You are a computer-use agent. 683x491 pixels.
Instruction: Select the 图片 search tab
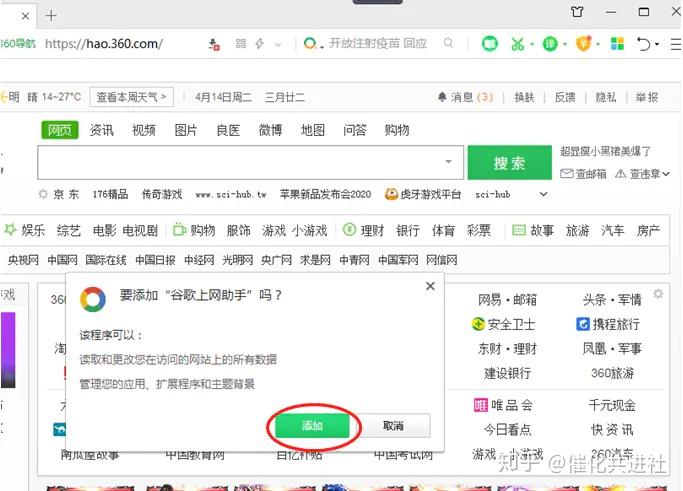(186, 130)
